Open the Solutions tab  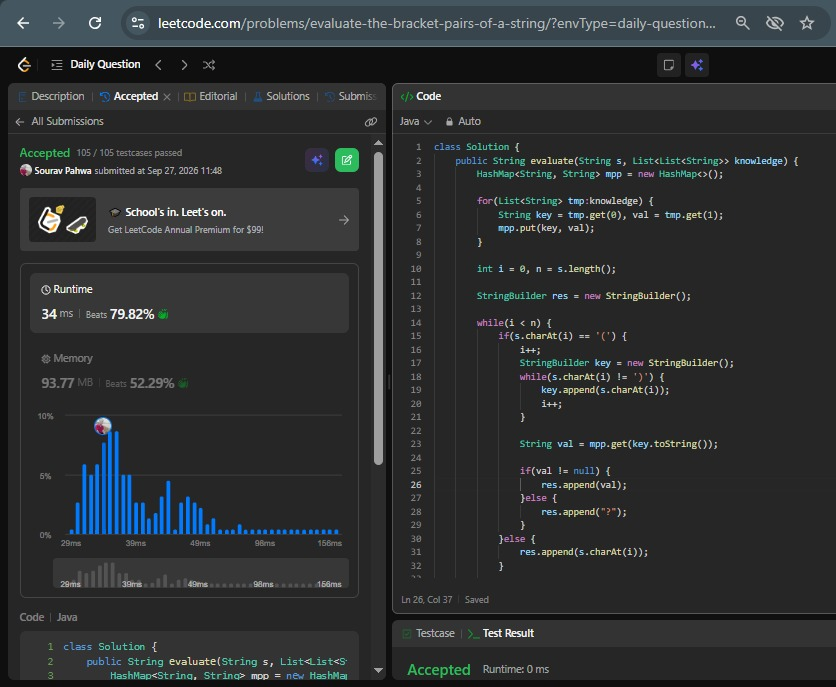point(281,96)
